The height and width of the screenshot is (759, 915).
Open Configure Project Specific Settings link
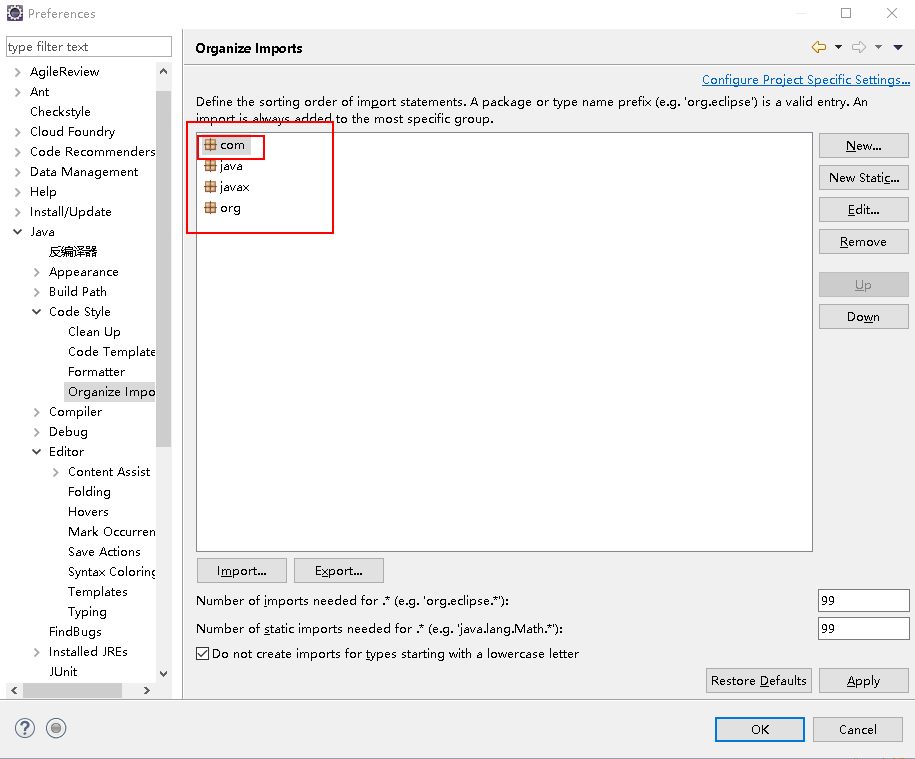pyautogui.click(x=806, y=80)
